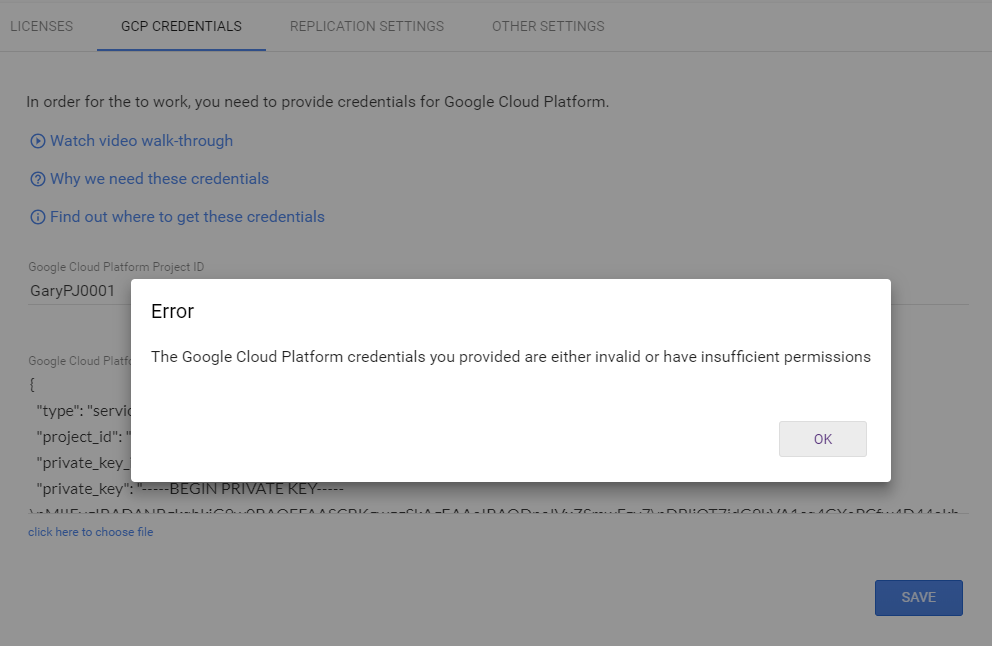Image resolution: width=992 pixels, height=646 pixels.
Task: Follow Find out where to get credentials link
Action: point(187,217)
